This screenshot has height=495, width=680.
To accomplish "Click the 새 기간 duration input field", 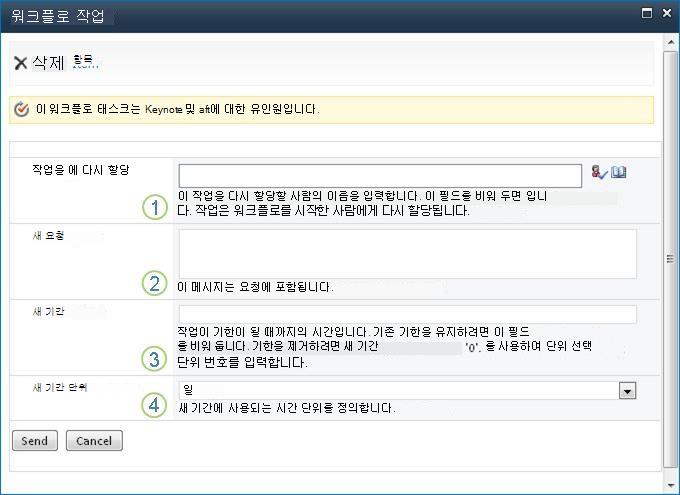I will 407,314.
